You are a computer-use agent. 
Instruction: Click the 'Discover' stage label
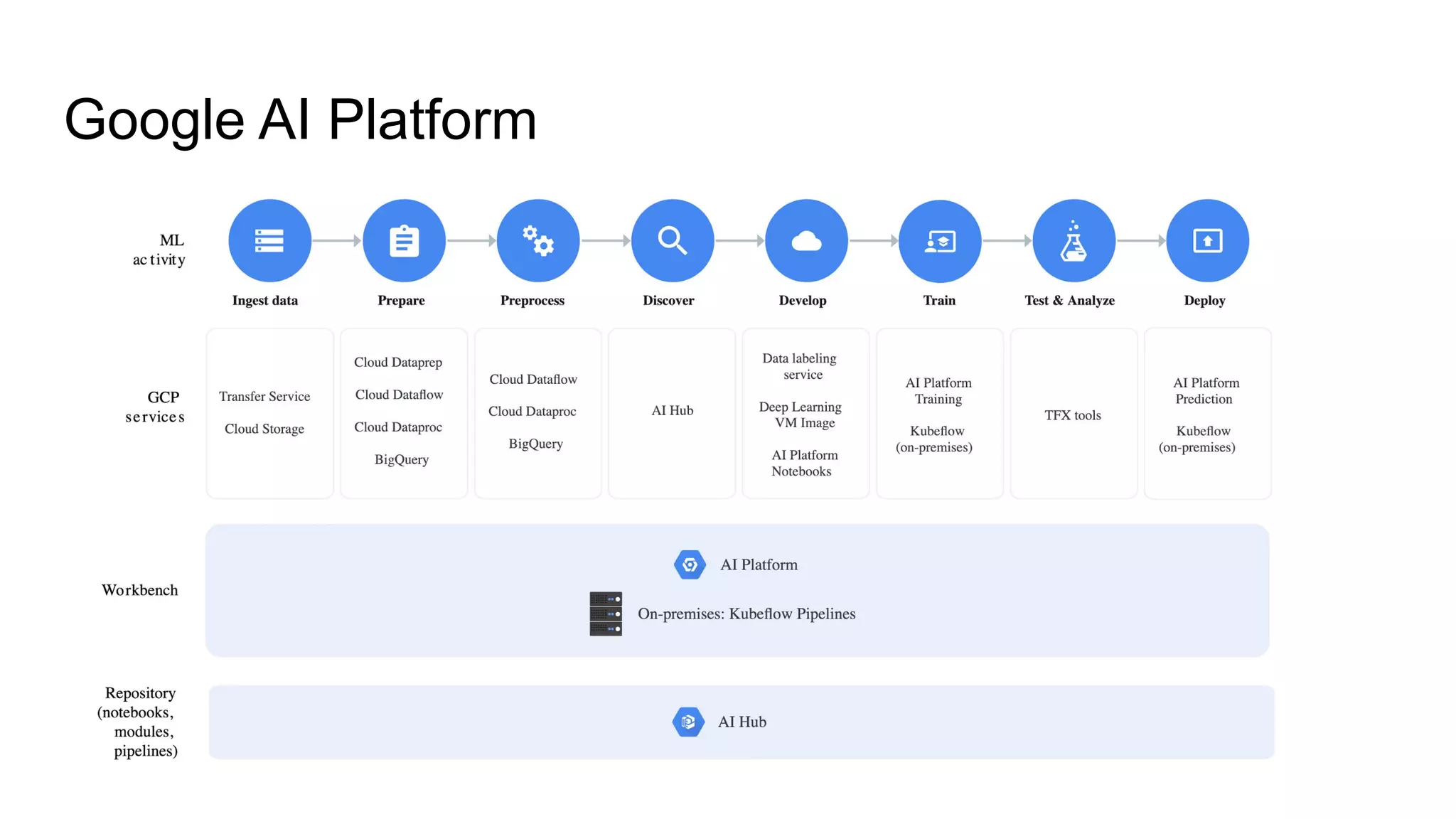(x=668, y=301)
